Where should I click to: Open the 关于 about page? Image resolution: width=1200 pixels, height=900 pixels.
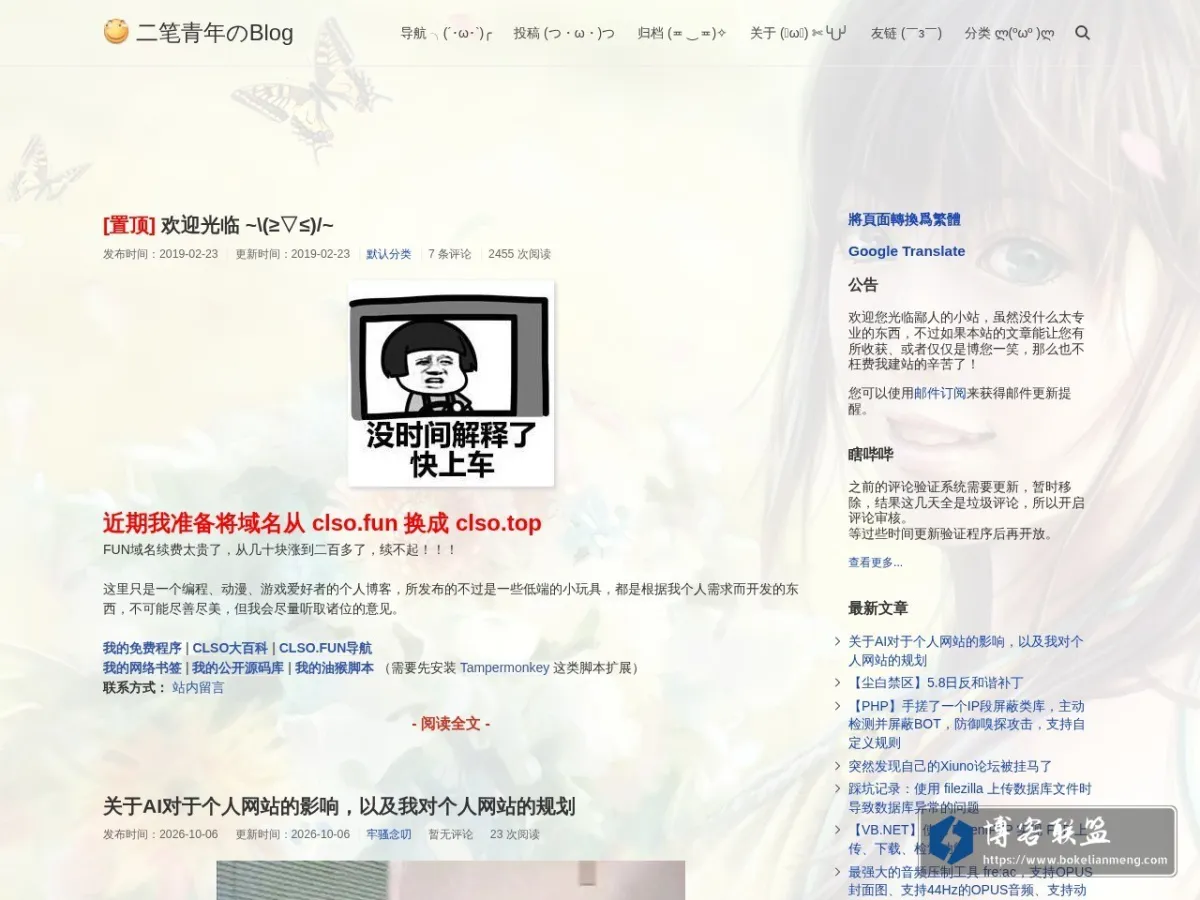tap(799, 33)
